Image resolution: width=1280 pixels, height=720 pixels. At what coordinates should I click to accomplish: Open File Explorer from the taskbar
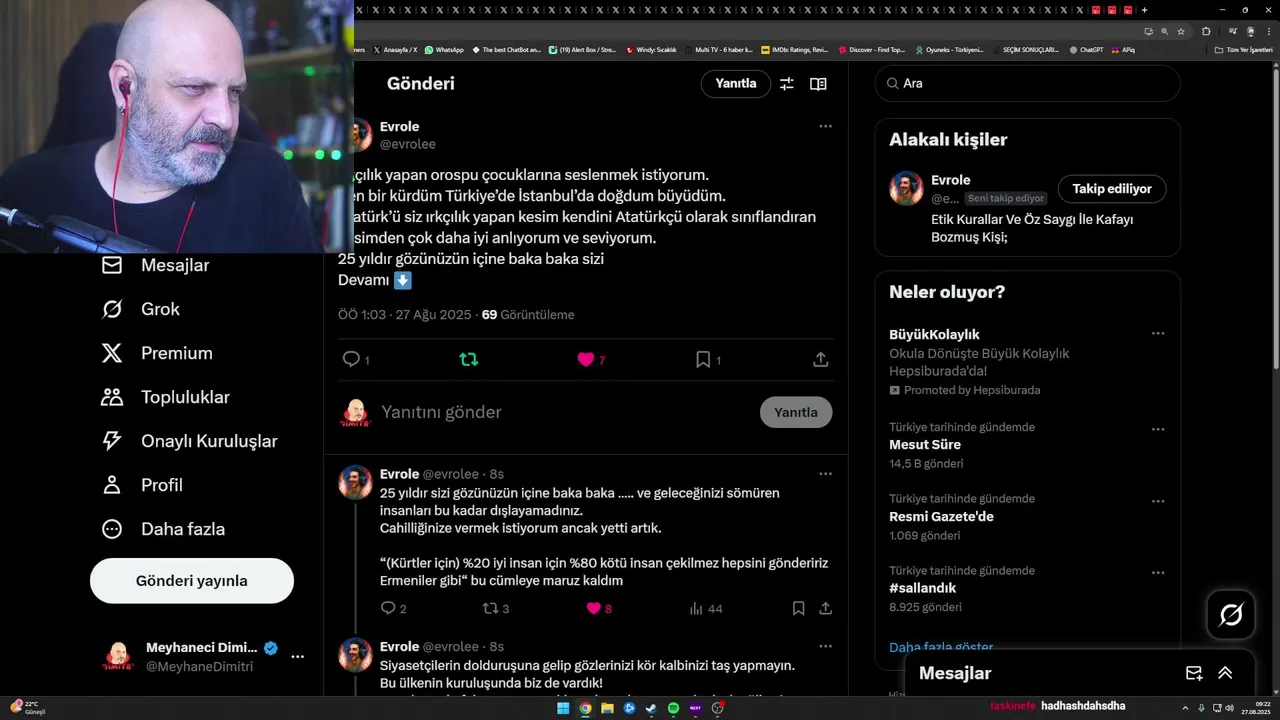click(x=607, y=708)
